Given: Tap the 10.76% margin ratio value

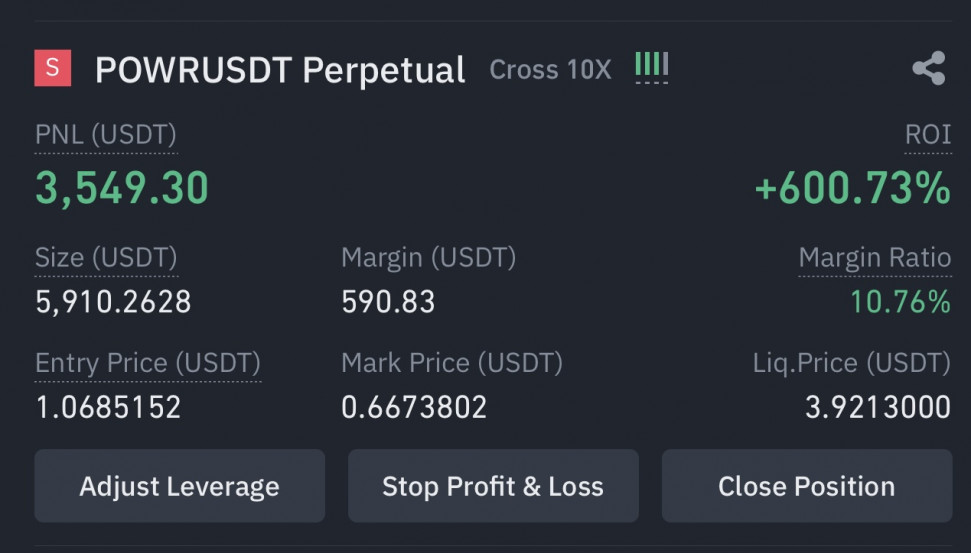Looking at the screenshot, I should click(x=900, y=302).
